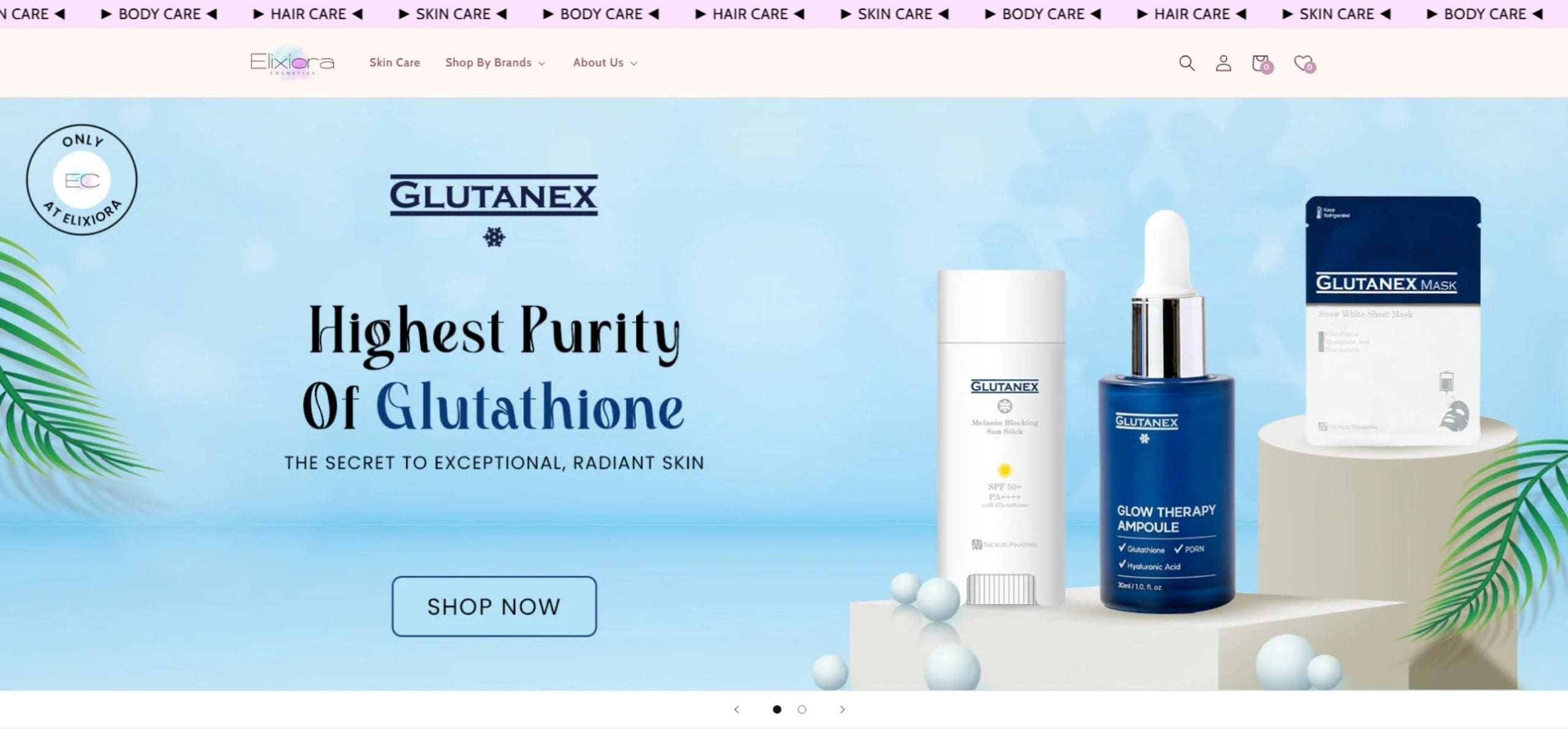Screen dimensions: 1568x740
Task: Go to previous slide arrow
Action: pyautogui.click(x=736, y=709)
